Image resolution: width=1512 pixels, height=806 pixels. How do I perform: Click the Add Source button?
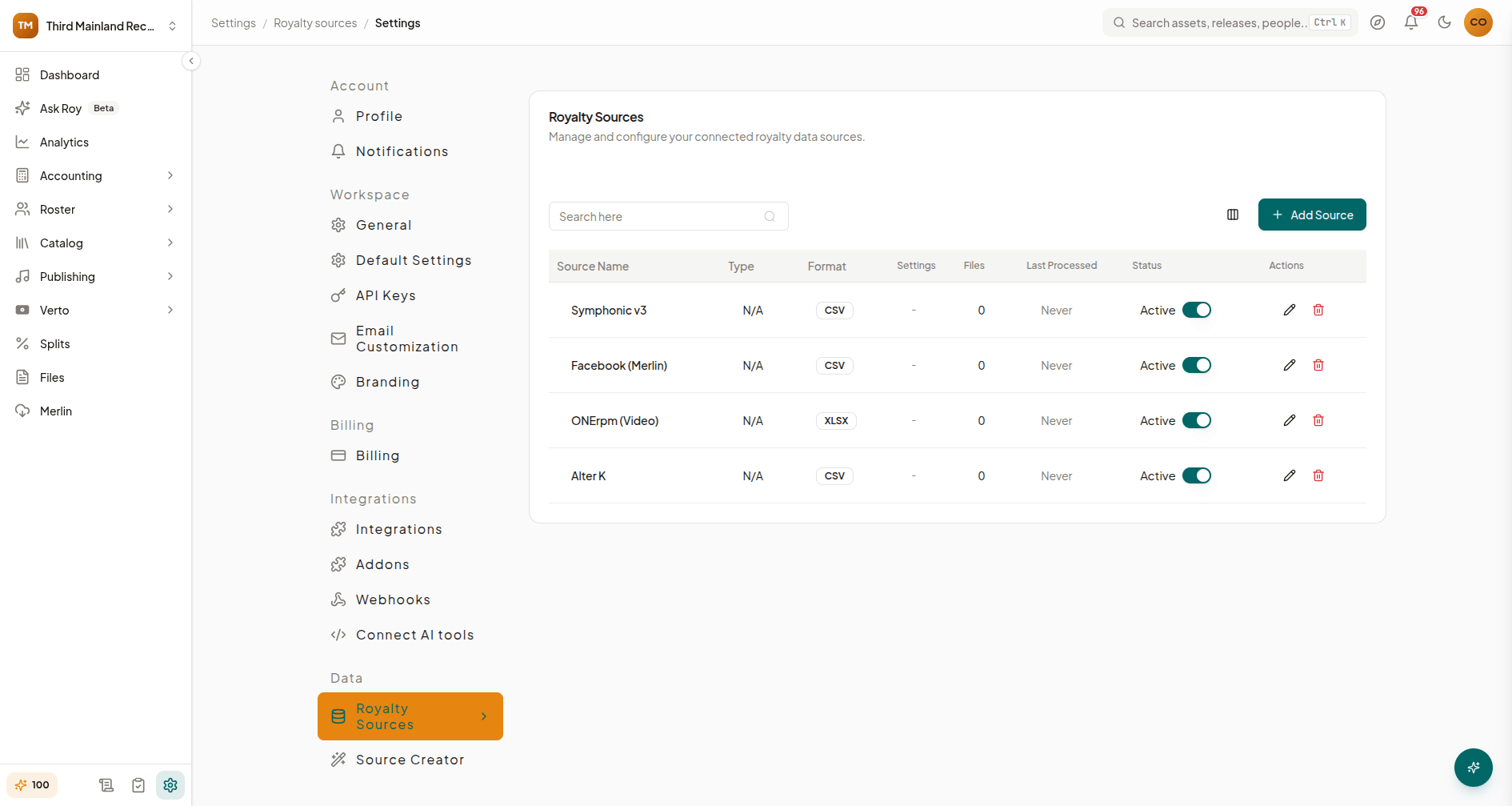tap(1312, 215)
